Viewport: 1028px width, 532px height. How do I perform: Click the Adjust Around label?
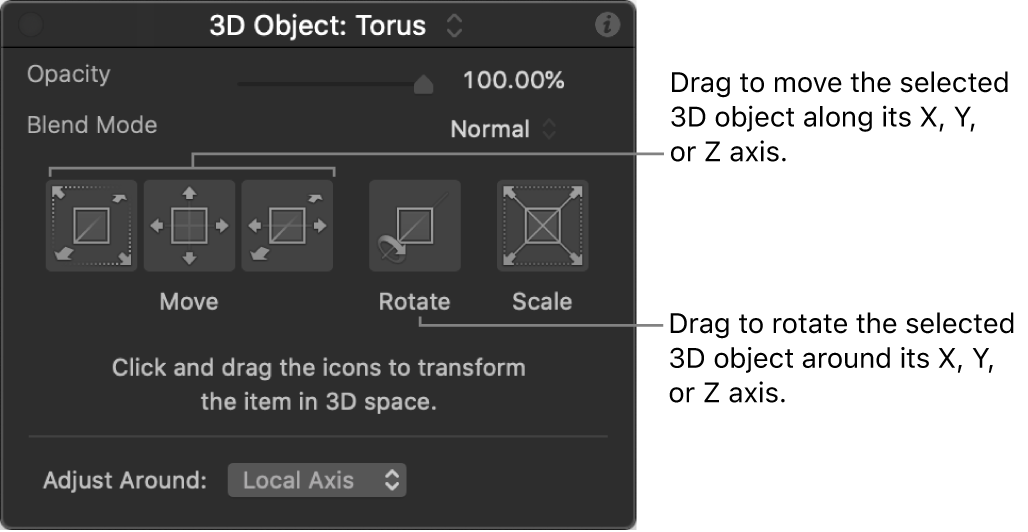point(125,480)
